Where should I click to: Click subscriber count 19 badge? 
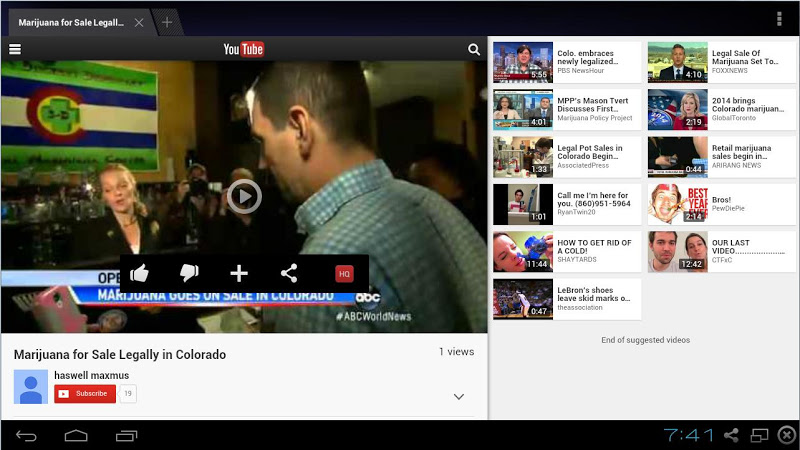(128, 393)
